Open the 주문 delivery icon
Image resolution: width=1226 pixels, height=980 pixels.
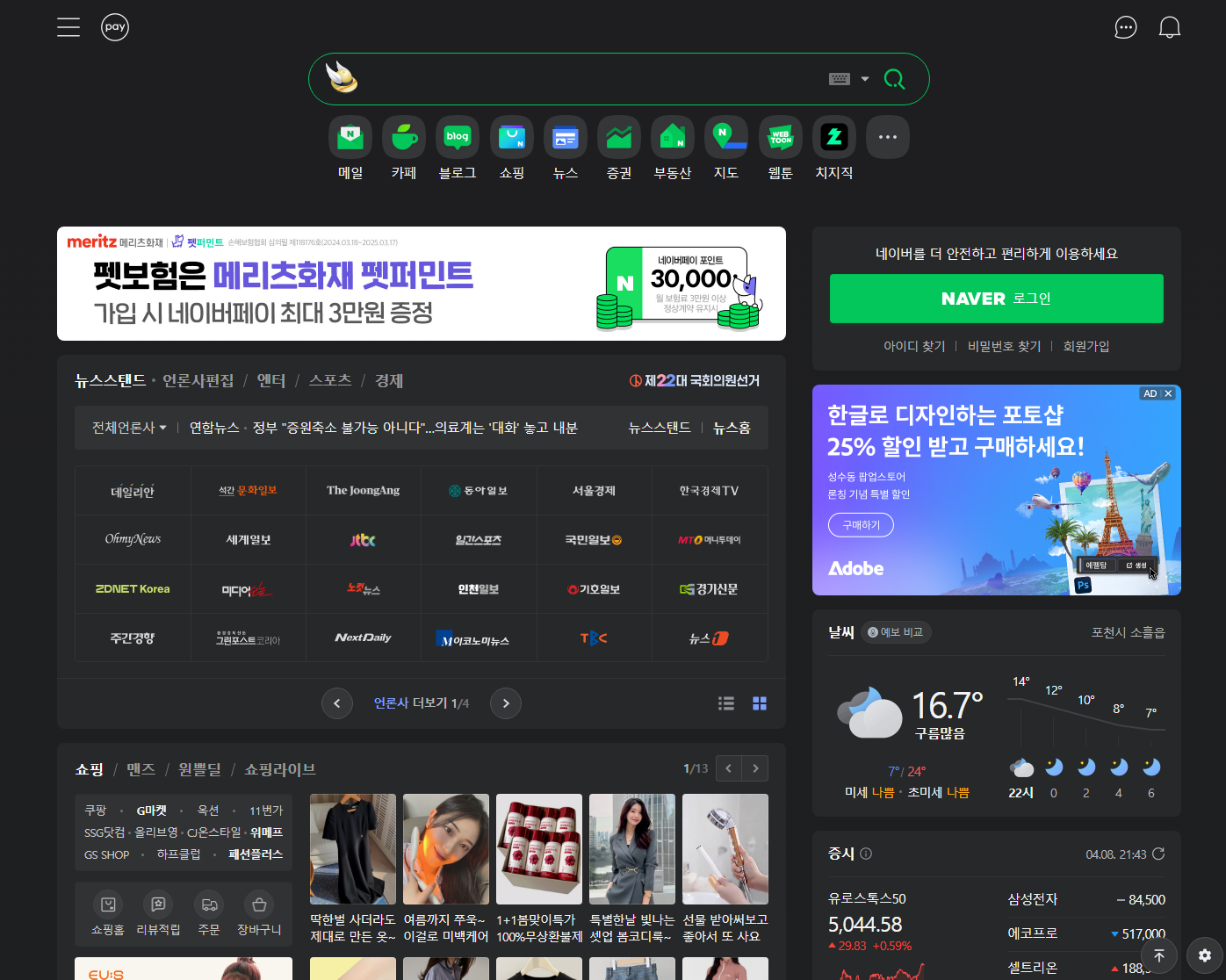209,904
